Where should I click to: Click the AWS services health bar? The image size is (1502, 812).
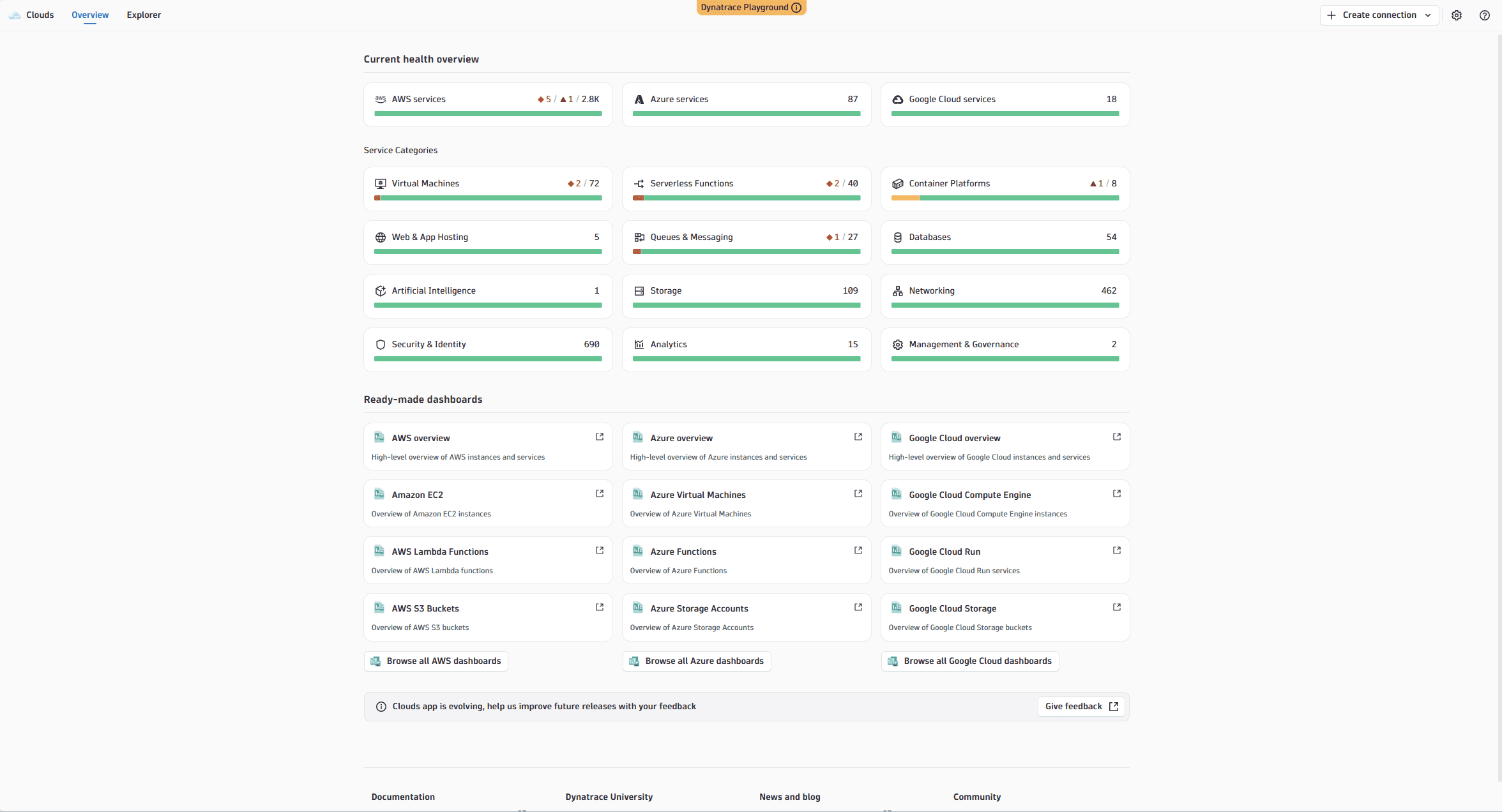click(488, 114)
